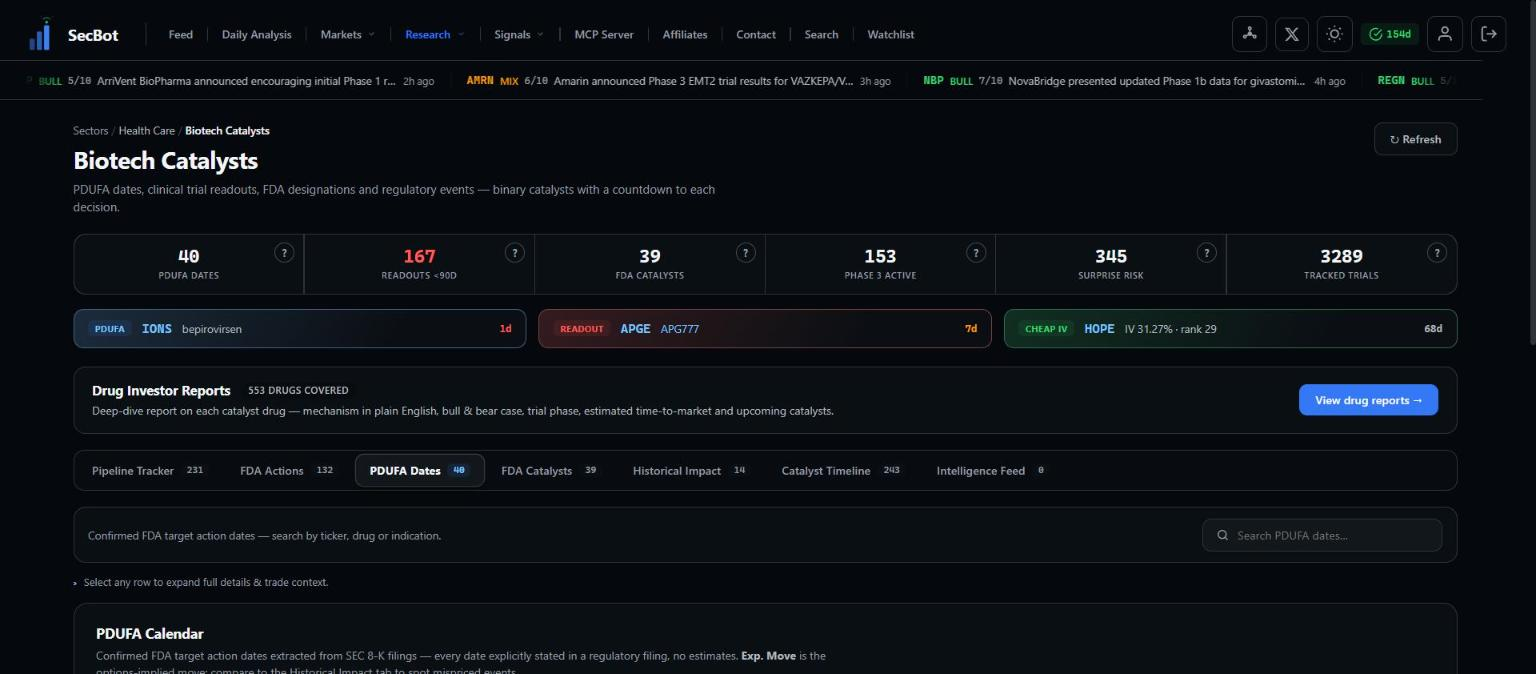1536x674 pixels.
Task: Open the APGE APG777 readout card
Action: (x=765, y=328)
